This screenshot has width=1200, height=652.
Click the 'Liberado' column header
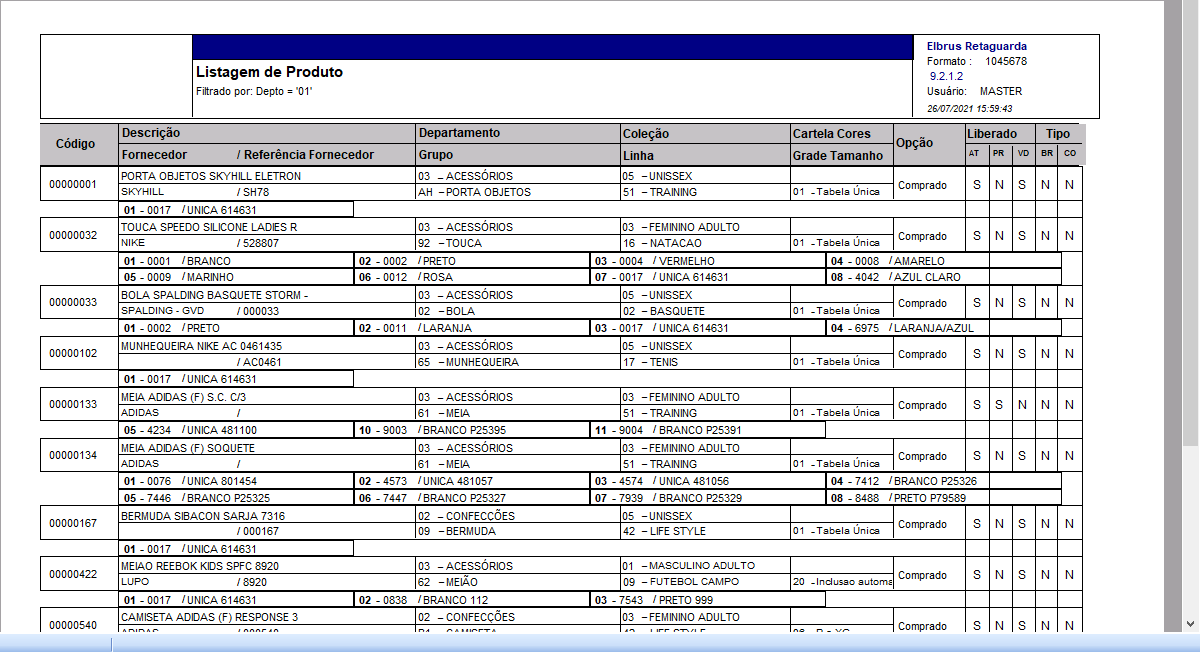coord(992,133)
